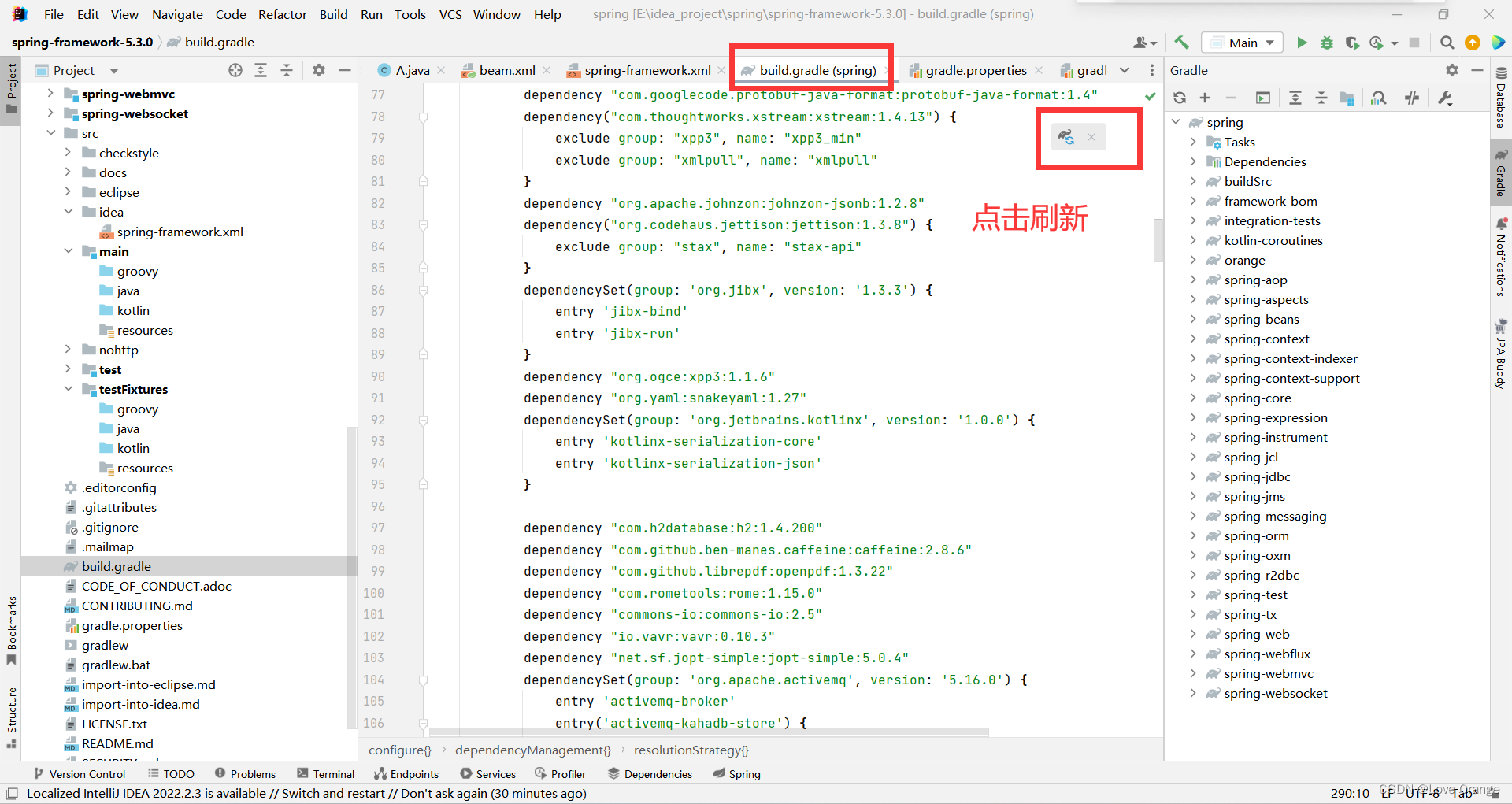This screenshot has height=804, width=1512.
Task: Open the Problems tool window
Action: point(245,774)
